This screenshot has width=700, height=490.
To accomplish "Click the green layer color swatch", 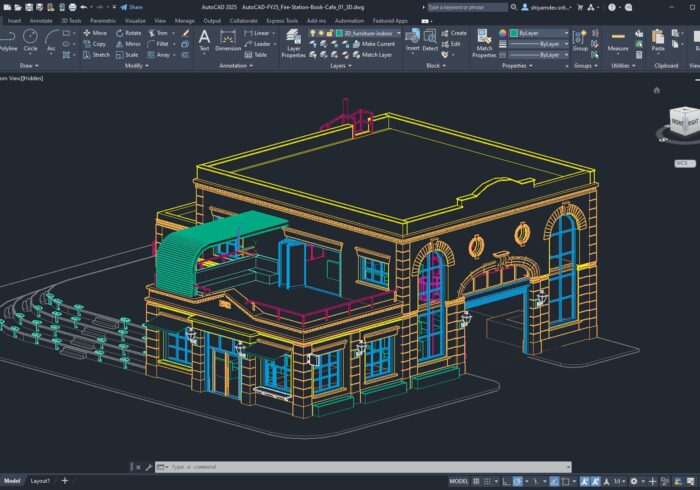I will [339, 33].
